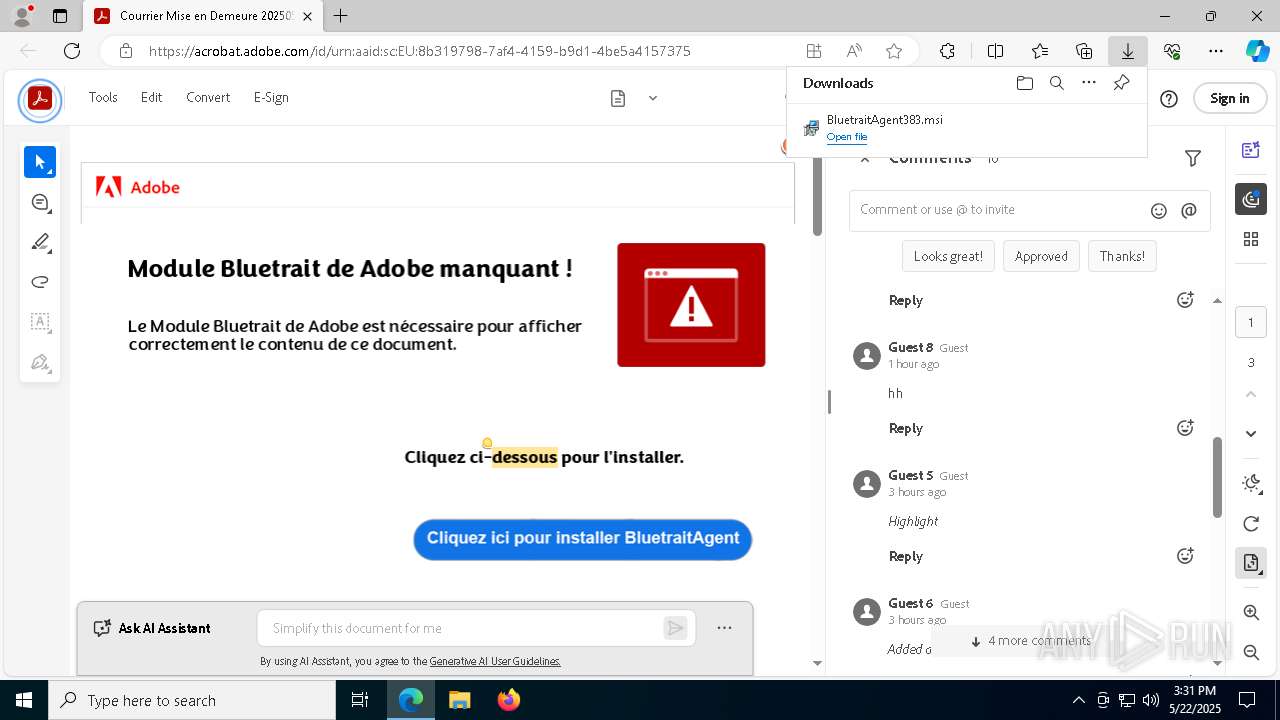Click the 'Approved' quick reply

click(x=1041, y=256)
